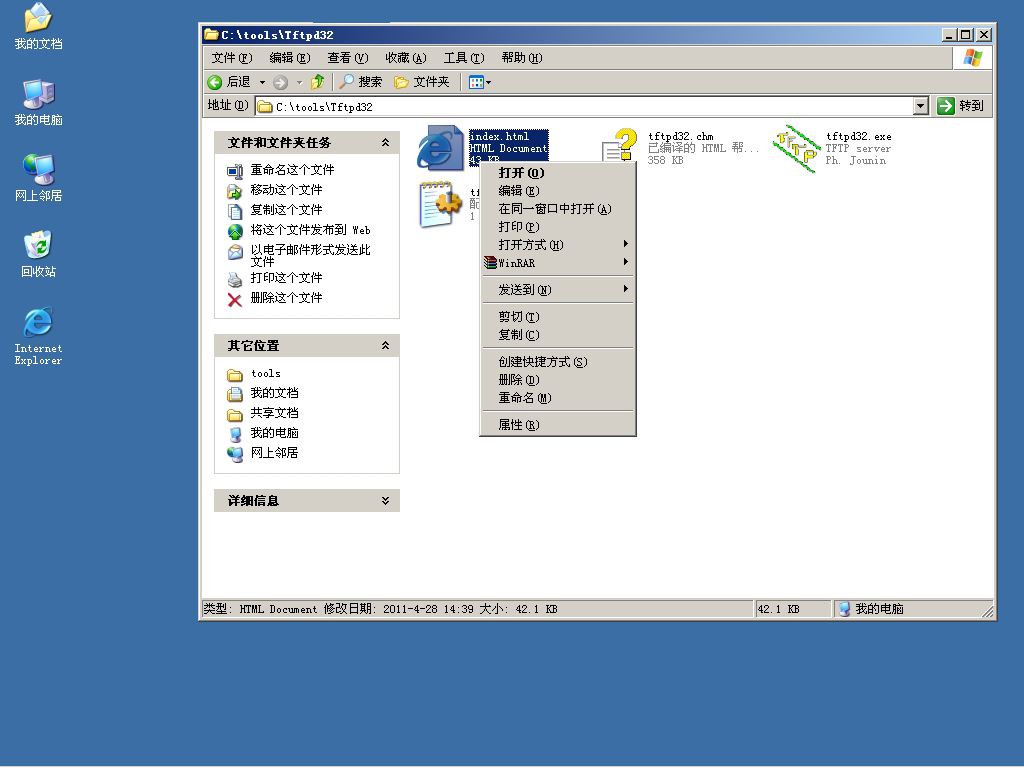The width and height of the screenshot is (1024, 768).
Task: Click 打印这个文件 task link
Action: 286,278
